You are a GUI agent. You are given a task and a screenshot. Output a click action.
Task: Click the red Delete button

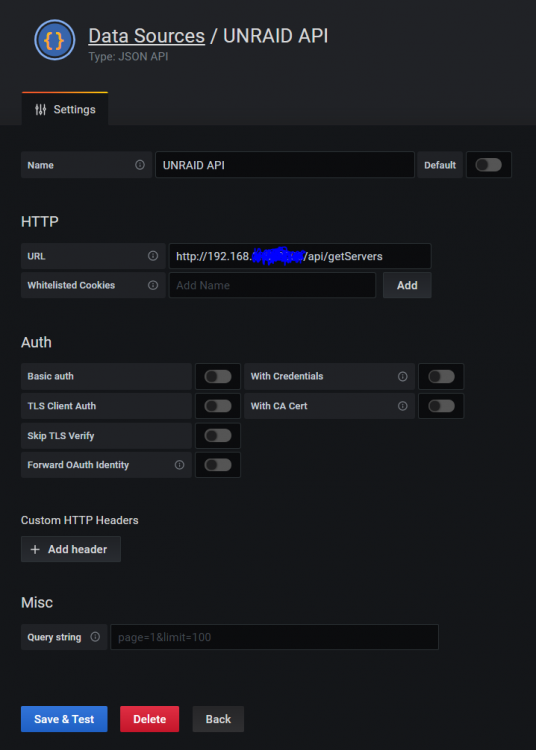(x=150, y=719)
